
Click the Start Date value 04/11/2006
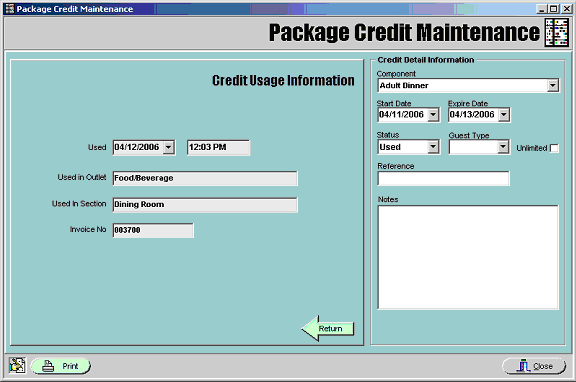(x=402, y=115)
